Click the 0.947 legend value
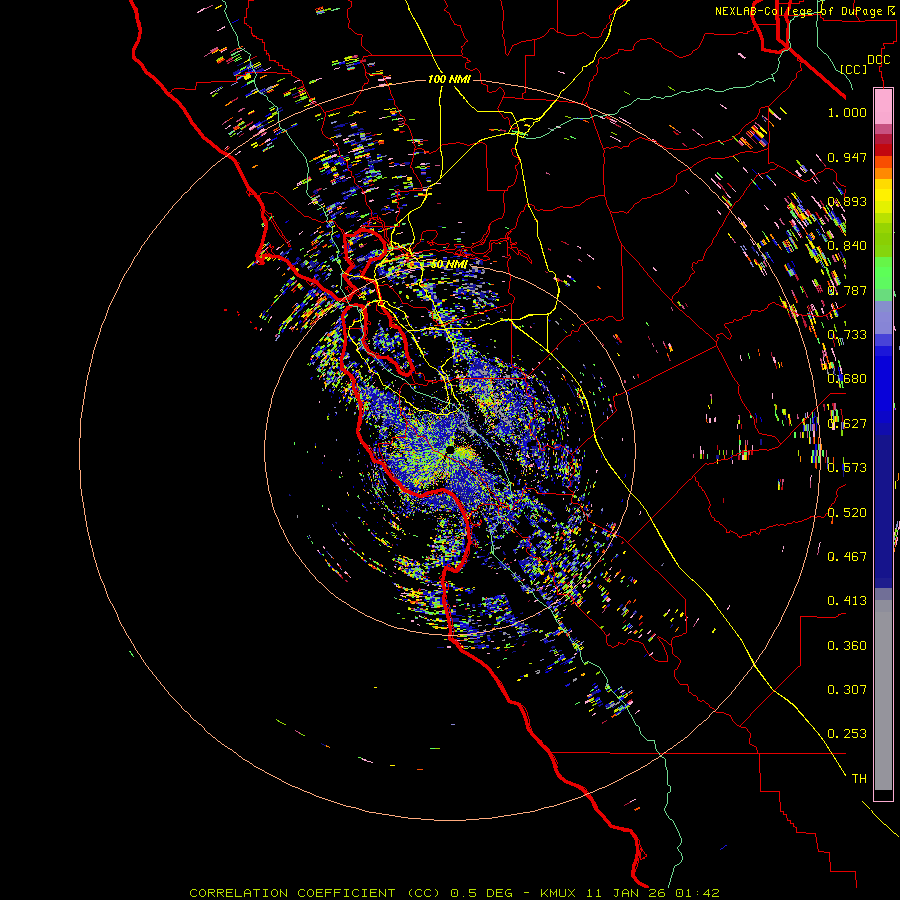The image size is (900, 900). (847, 157)
